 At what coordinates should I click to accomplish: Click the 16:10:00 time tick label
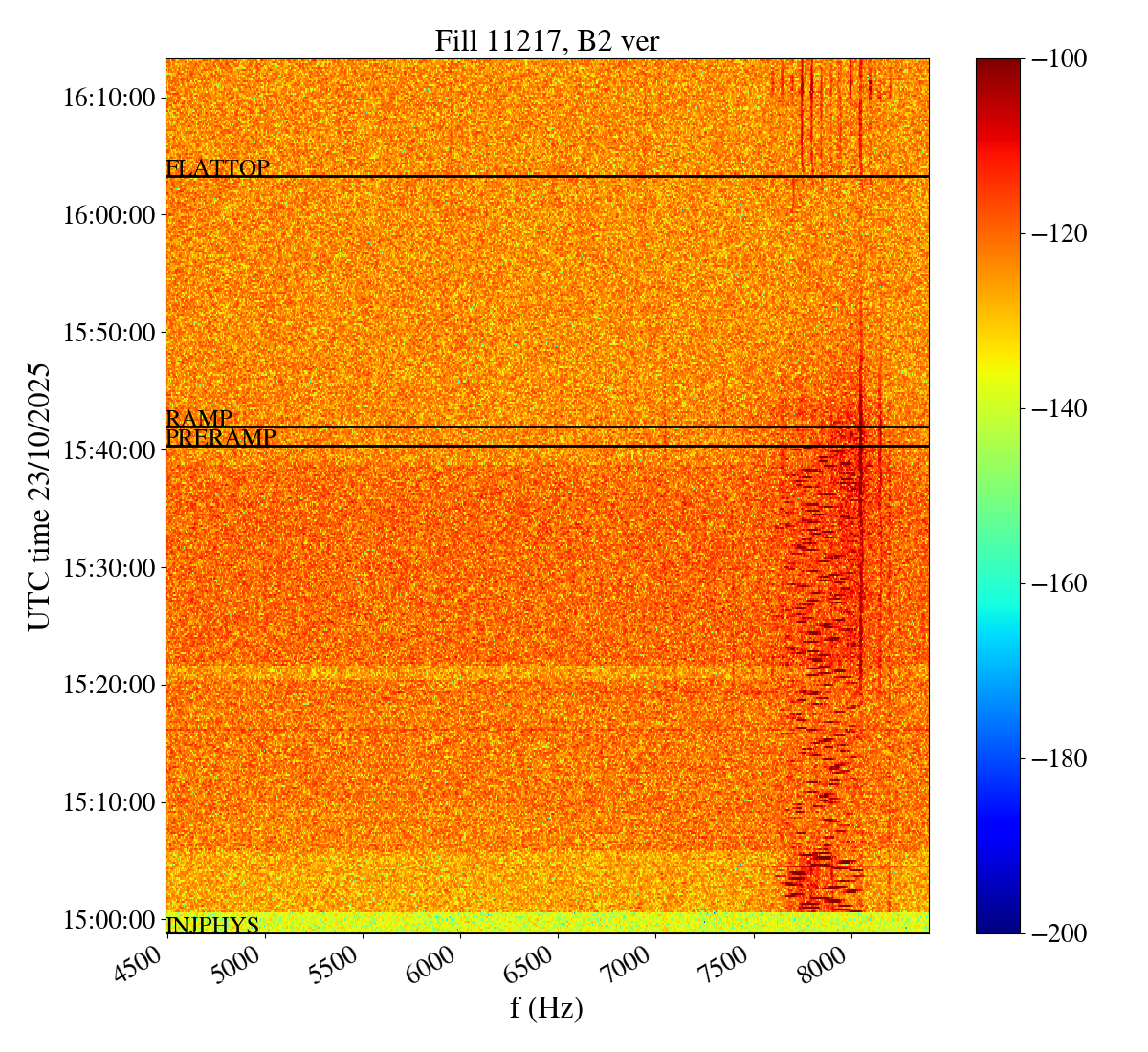109,98
